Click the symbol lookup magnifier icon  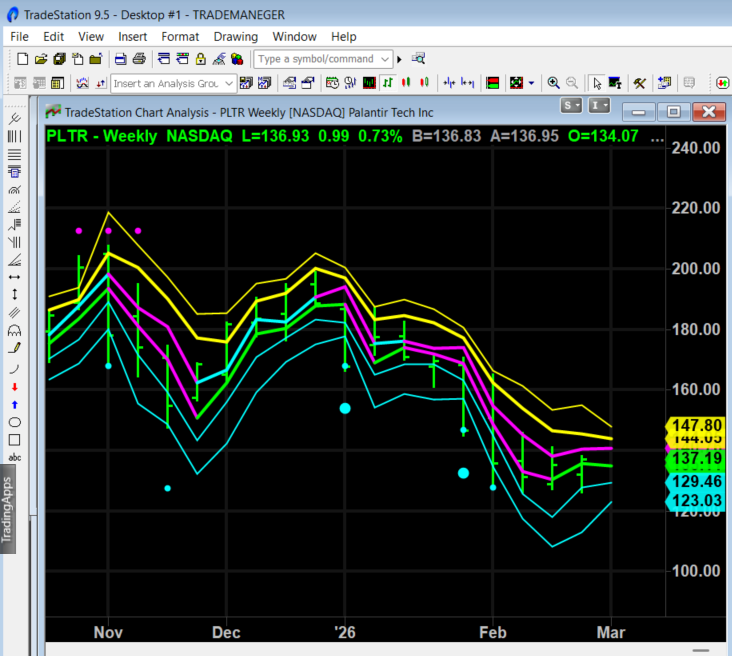point(418,59)
